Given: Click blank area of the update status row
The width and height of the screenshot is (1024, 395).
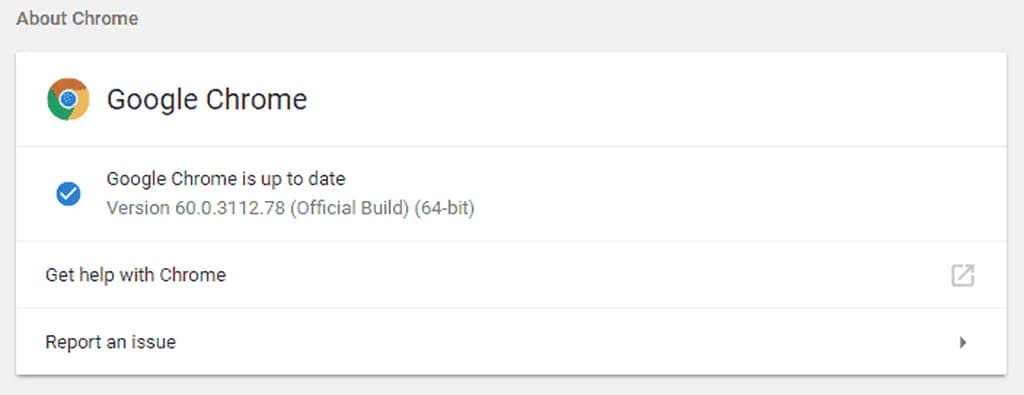Looking at the screenshot, I should tap(718, 194).
